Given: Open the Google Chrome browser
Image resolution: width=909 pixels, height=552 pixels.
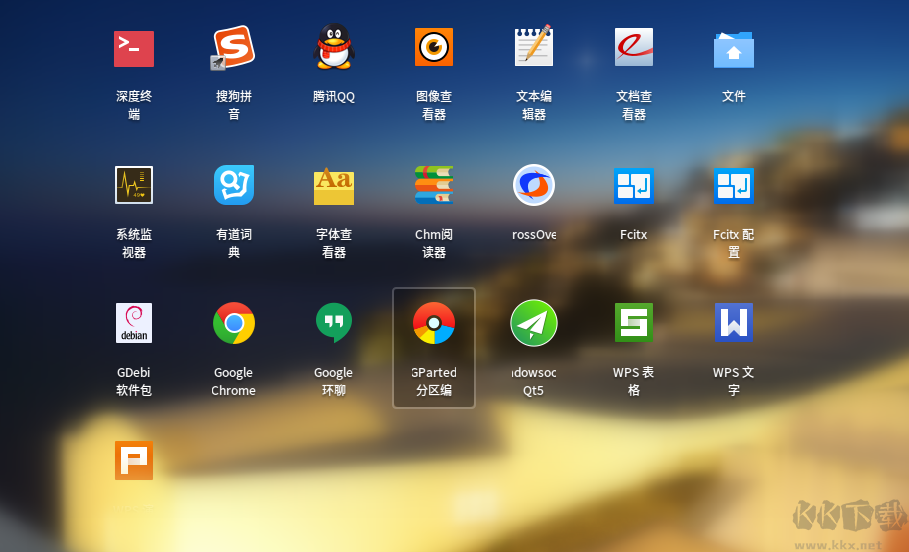Looking at the screenshot, I should [x=234, y=324].
